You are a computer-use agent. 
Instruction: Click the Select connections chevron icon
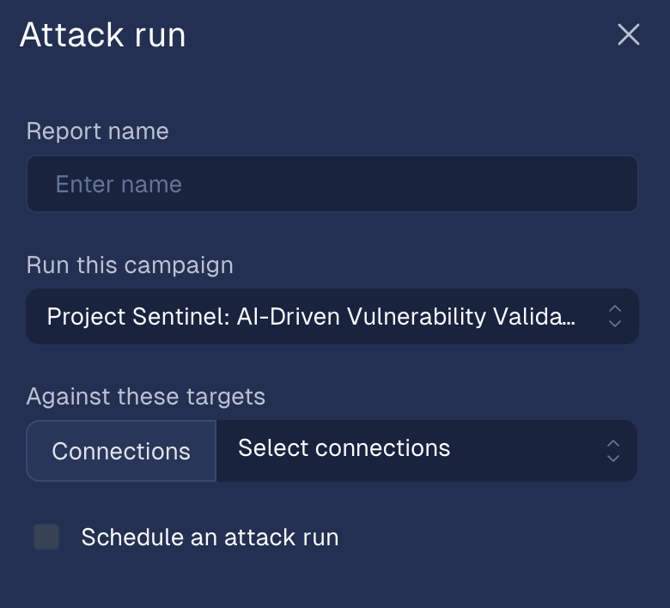(x=613, y=451)
